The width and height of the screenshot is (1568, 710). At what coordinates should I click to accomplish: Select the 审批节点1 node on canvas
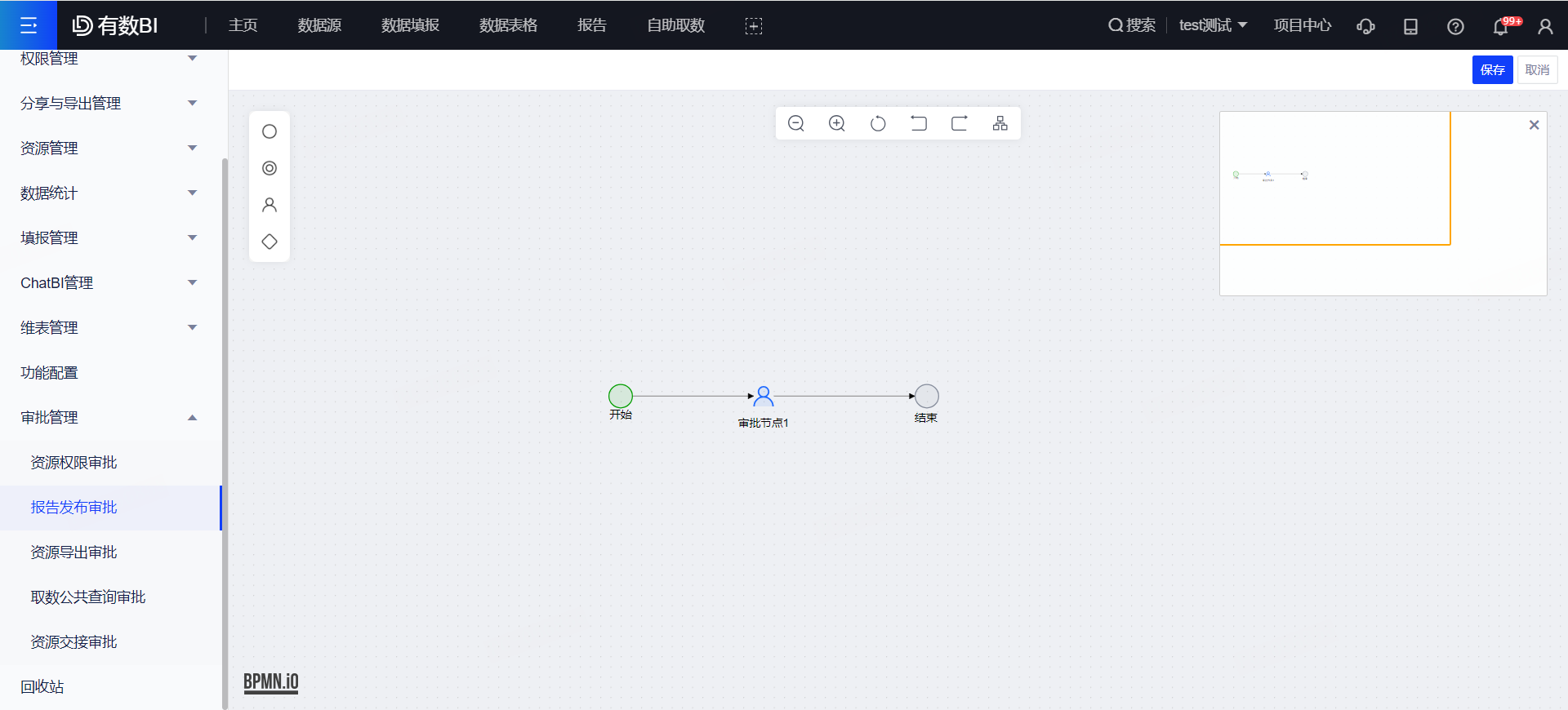764,397
